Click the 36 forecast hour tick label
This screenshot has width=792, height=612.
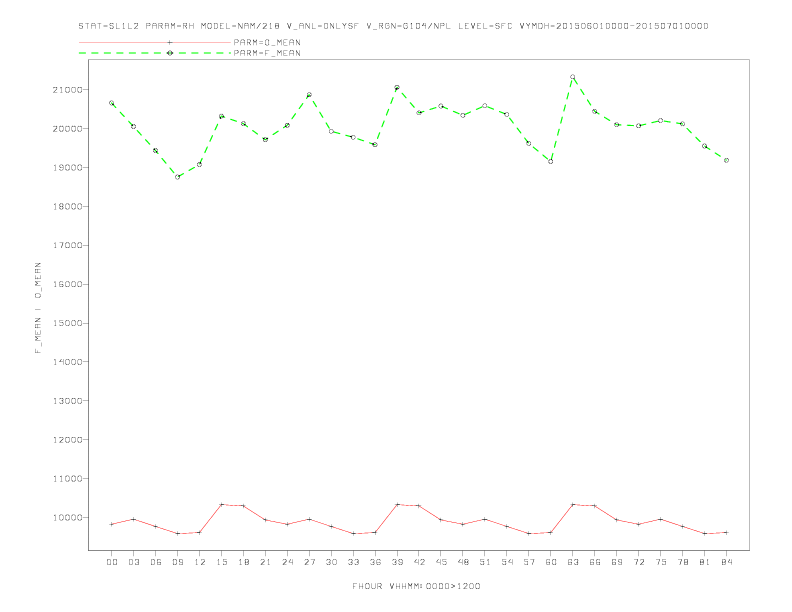(x=375, y=562)
